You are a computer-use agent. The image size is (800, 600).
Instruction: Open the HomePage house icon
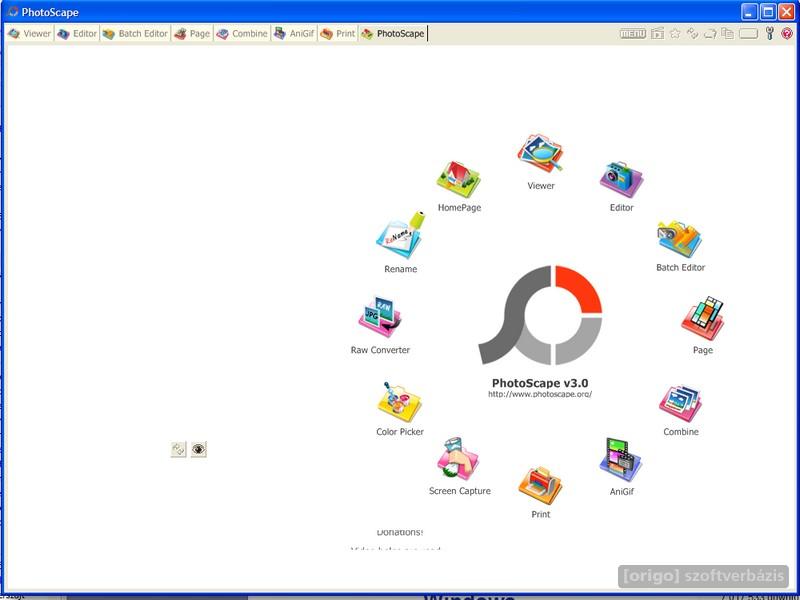[x=459, y=179]
